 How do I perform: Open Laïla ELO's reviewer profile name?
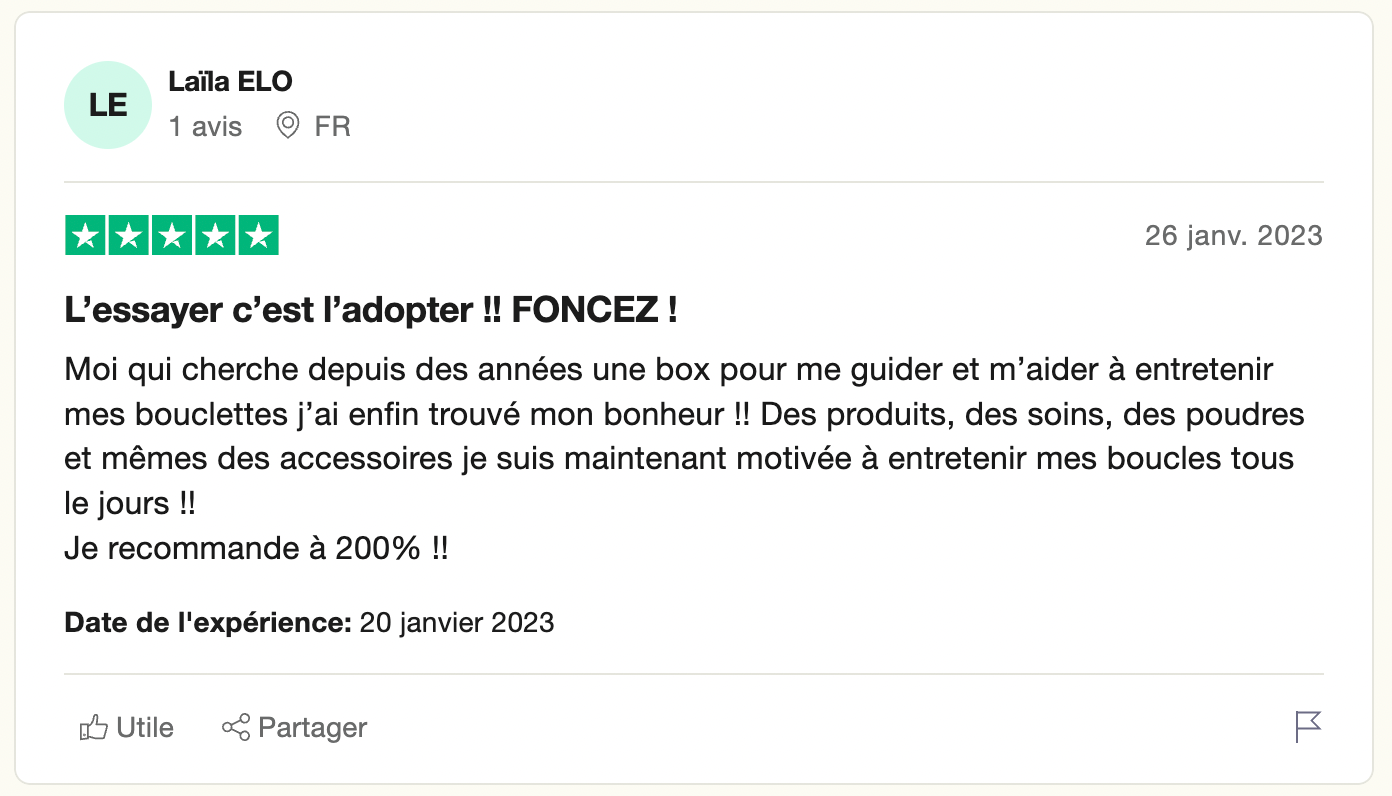tap(230, 81)
